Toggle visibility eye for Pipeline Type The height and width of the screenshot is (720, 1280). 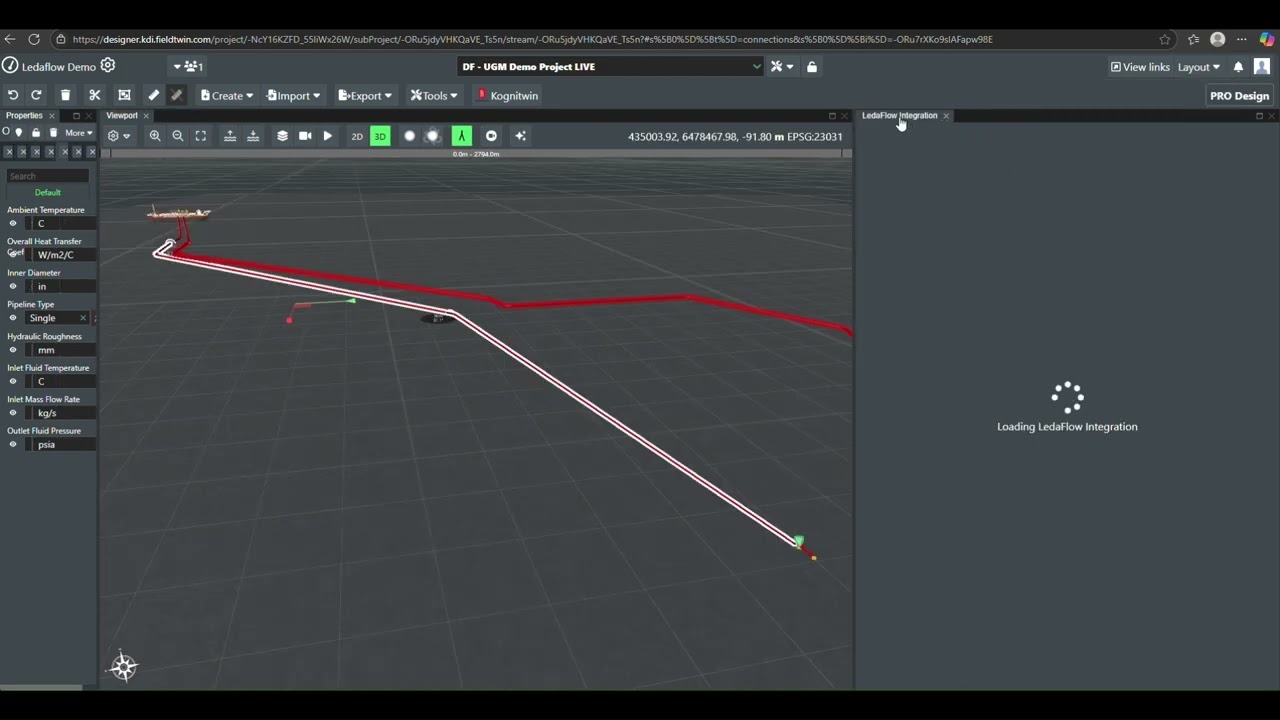pyautogui.click(x=13, y=318)
